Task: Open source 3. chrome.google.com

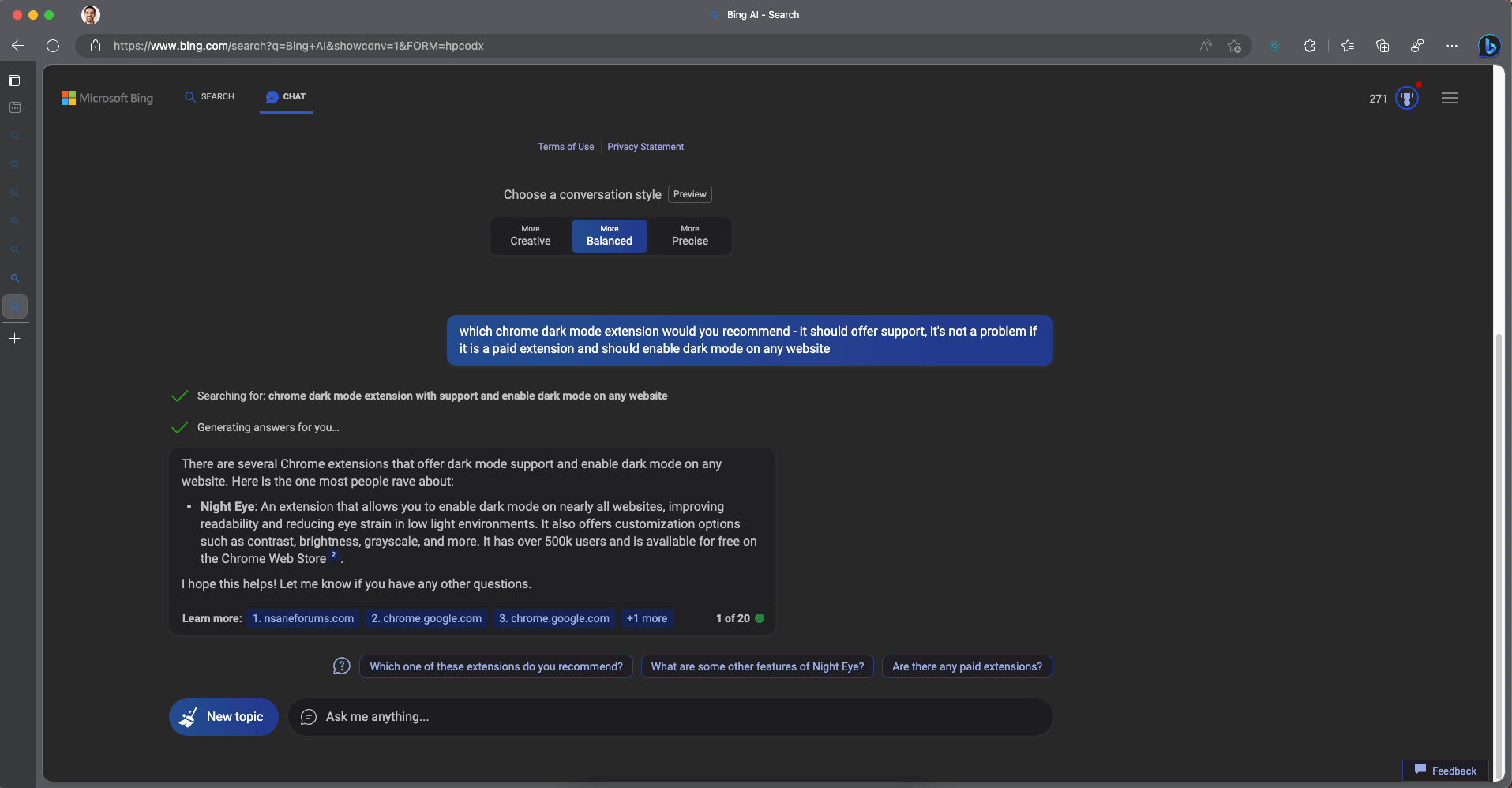Action: 554,618
